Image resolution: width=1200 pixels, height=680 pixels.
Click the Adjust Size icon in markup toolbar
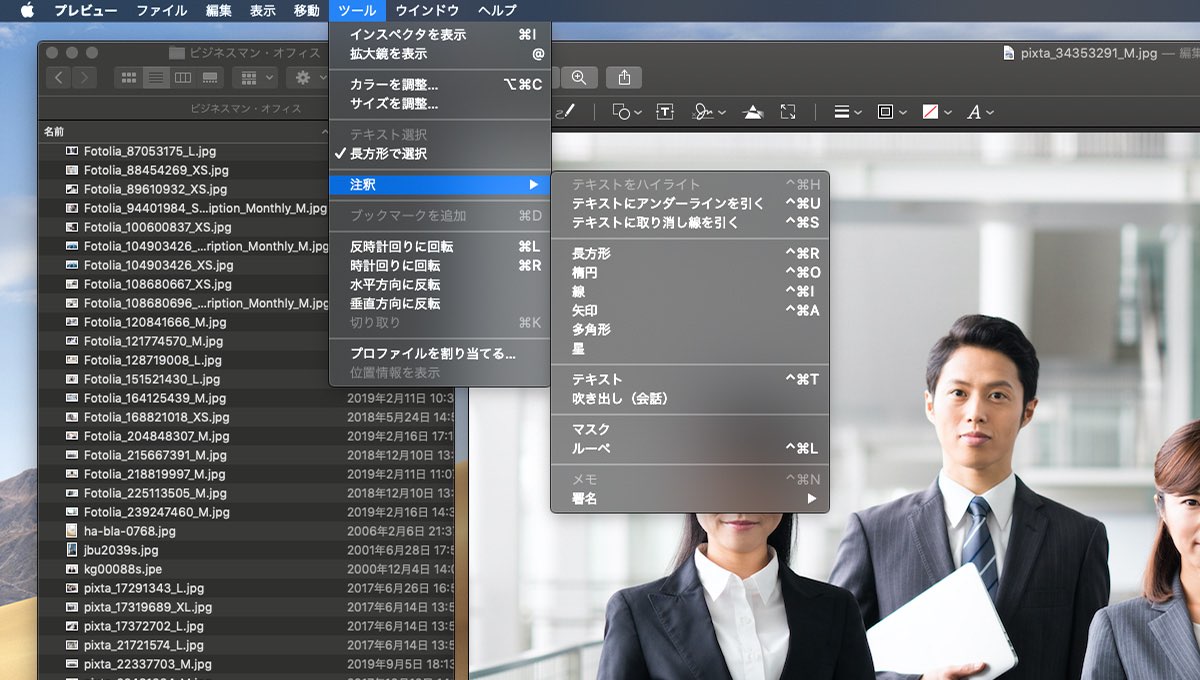click(788, 112)
